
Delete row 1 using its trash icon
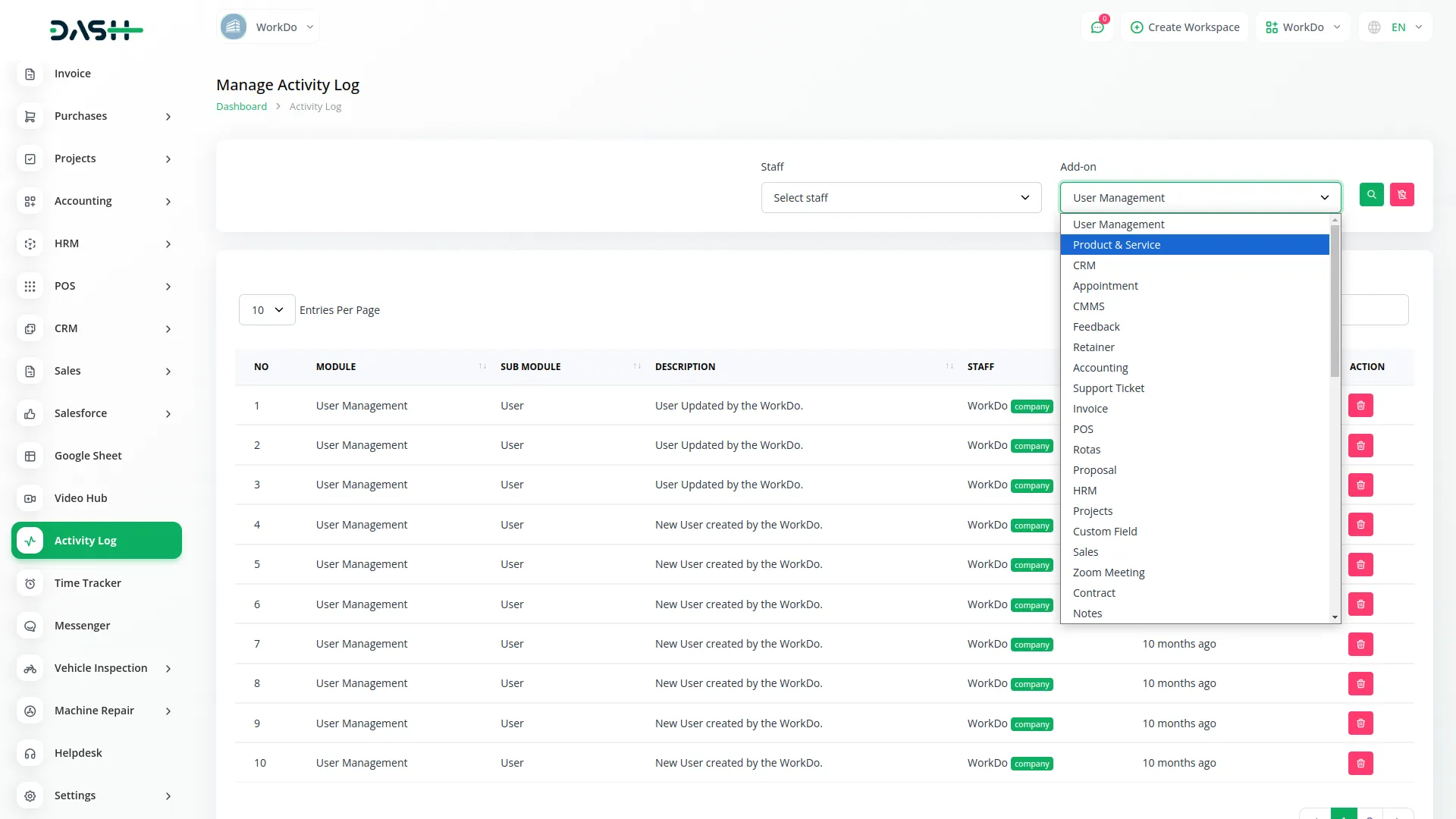click(1360, 405)
